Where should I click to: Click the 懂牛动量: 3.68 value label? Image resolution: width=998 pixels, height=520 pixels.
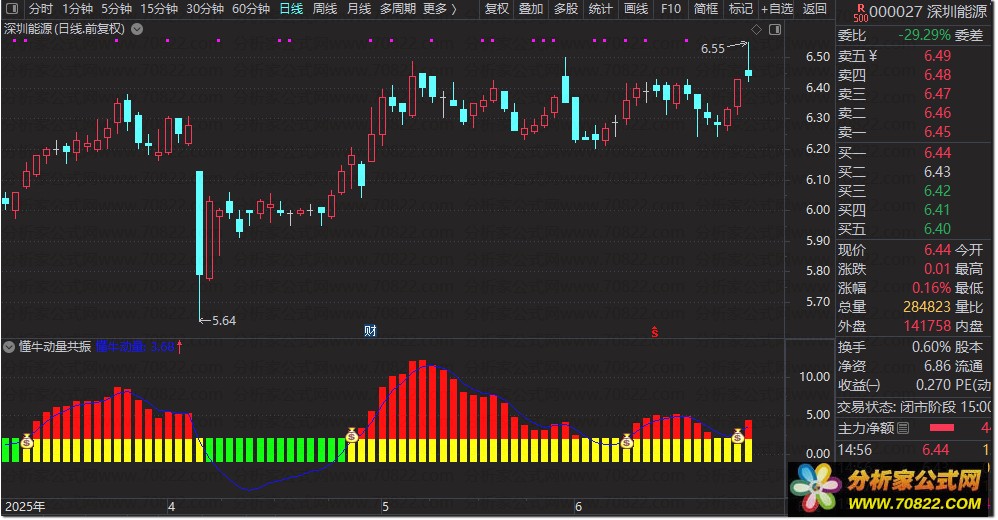click(x=135, y=347)
